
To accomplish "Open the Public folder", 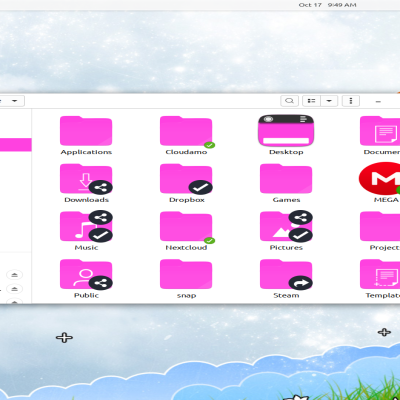I will click(x=86, y=274).
